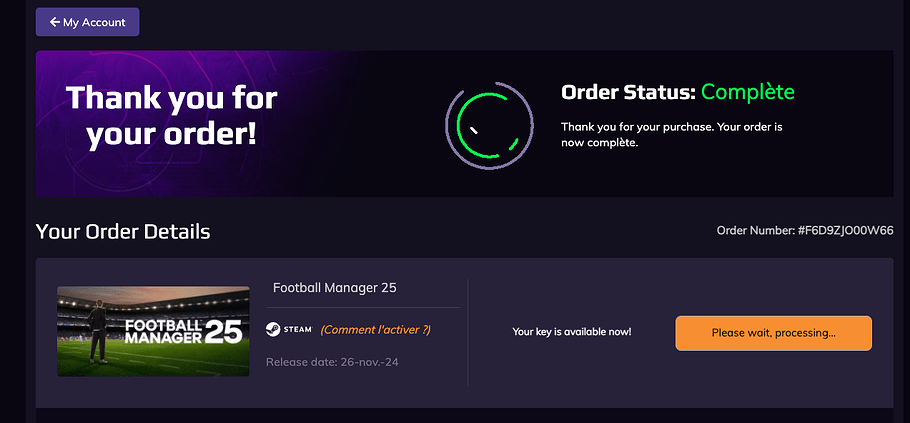Click the STEAM wordmark next to the logo
This screenshot has width=910, height=423.
click(298, 330)
